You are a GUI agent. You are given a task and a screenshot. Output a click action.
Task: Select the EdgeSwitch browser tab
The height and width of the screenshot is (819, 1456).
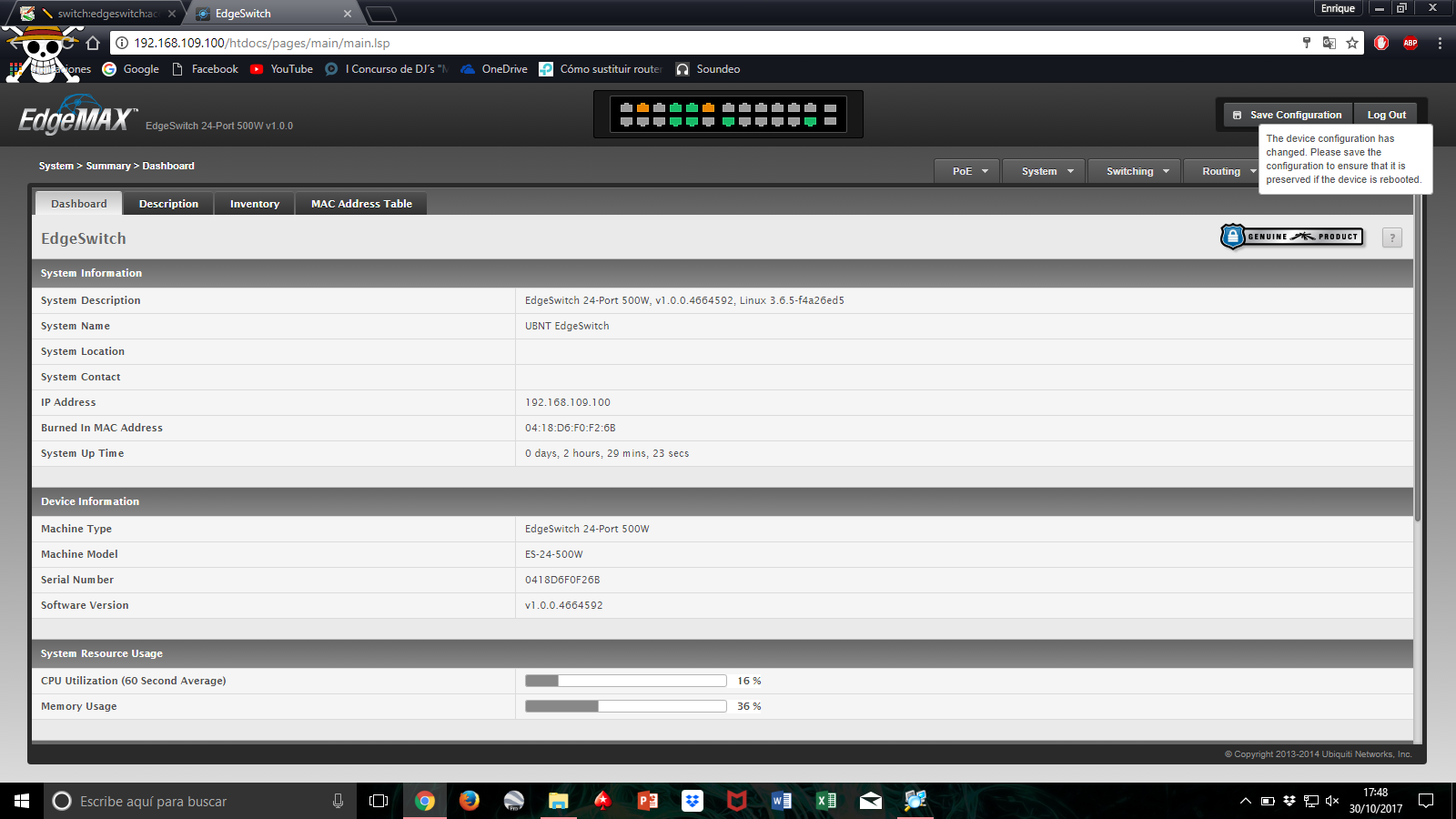[273, 14]
